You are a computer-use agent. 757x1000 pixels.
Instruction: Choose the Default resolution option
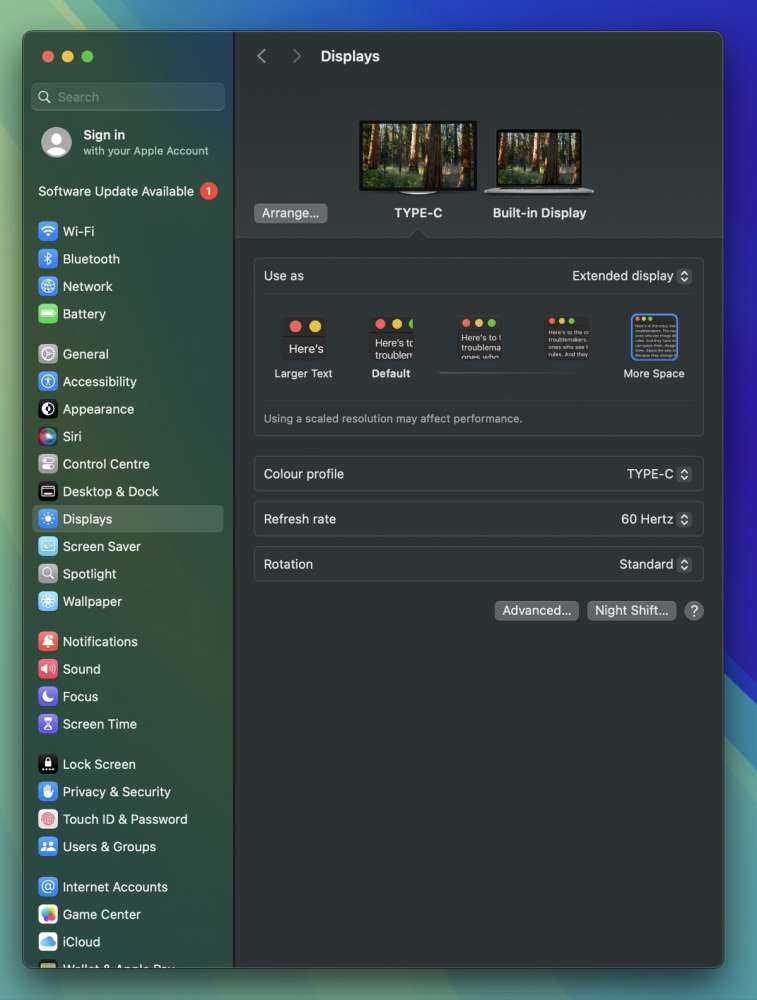click(x=392, y=347)
